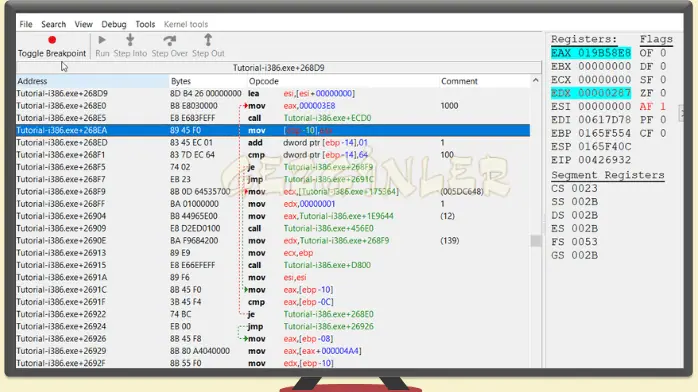The image size is (698, 392).
Task: Toggle the PF flag value
Action: pyautogui.click(x=653, y=120)
